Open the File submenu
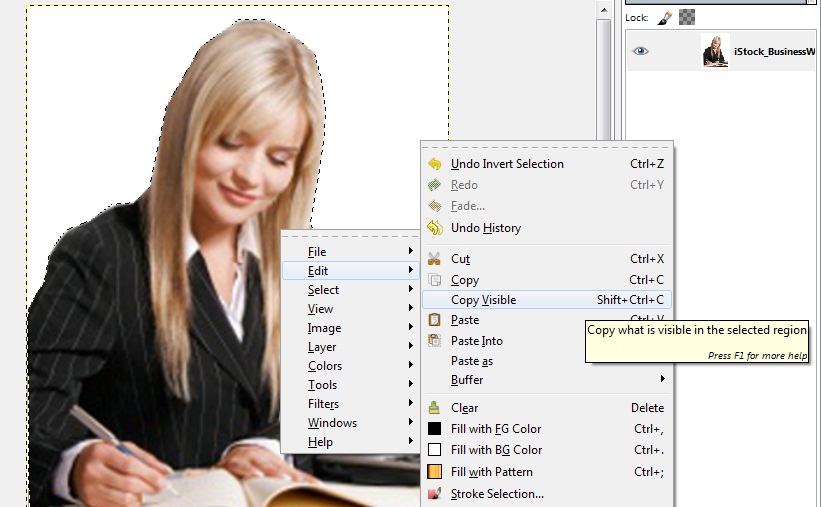Viewport: 821px width, 507px height. (350, 252)
